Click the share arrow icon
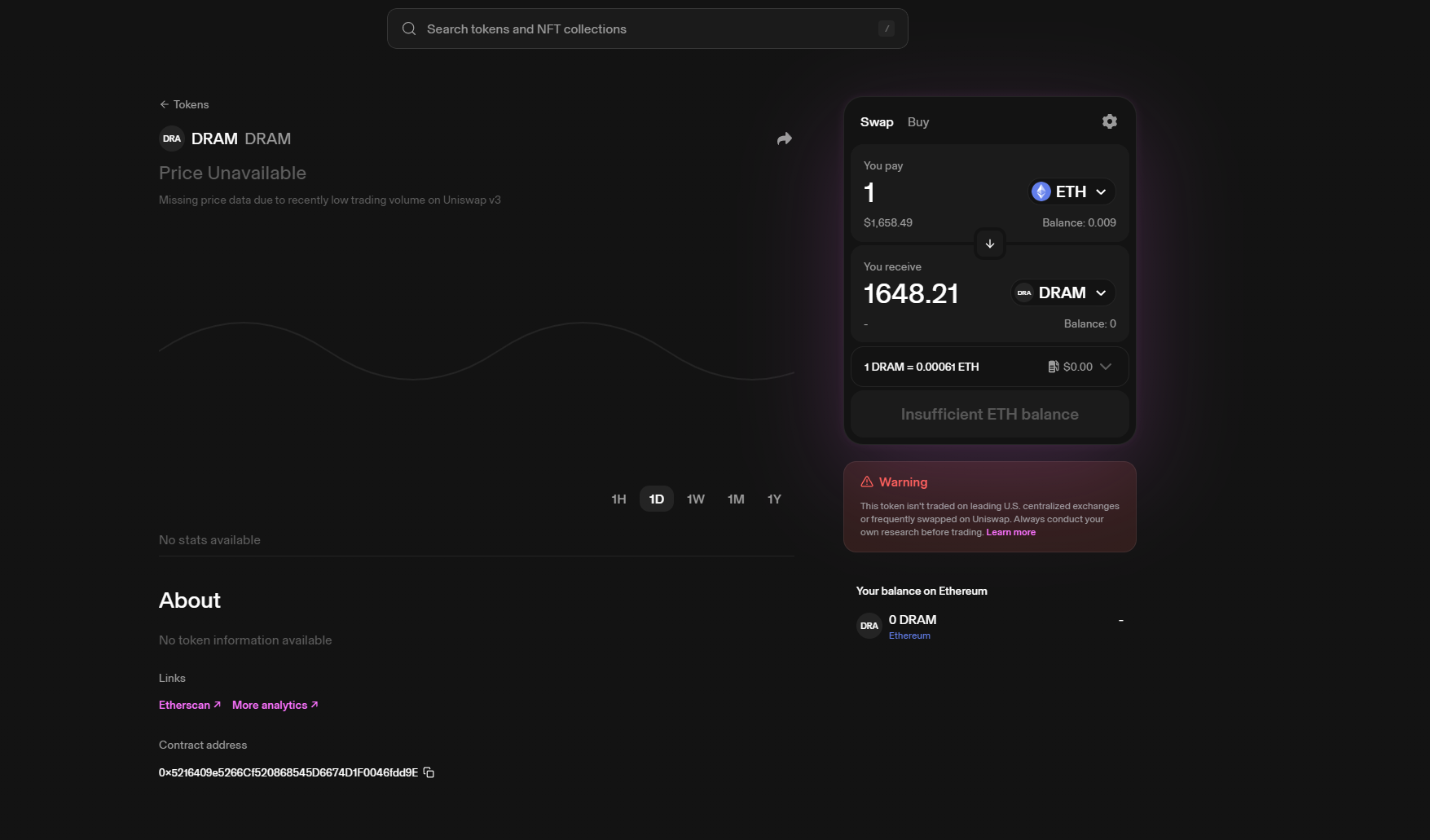The width and height of the screenshot is (1430, 840). click(784, 139)
